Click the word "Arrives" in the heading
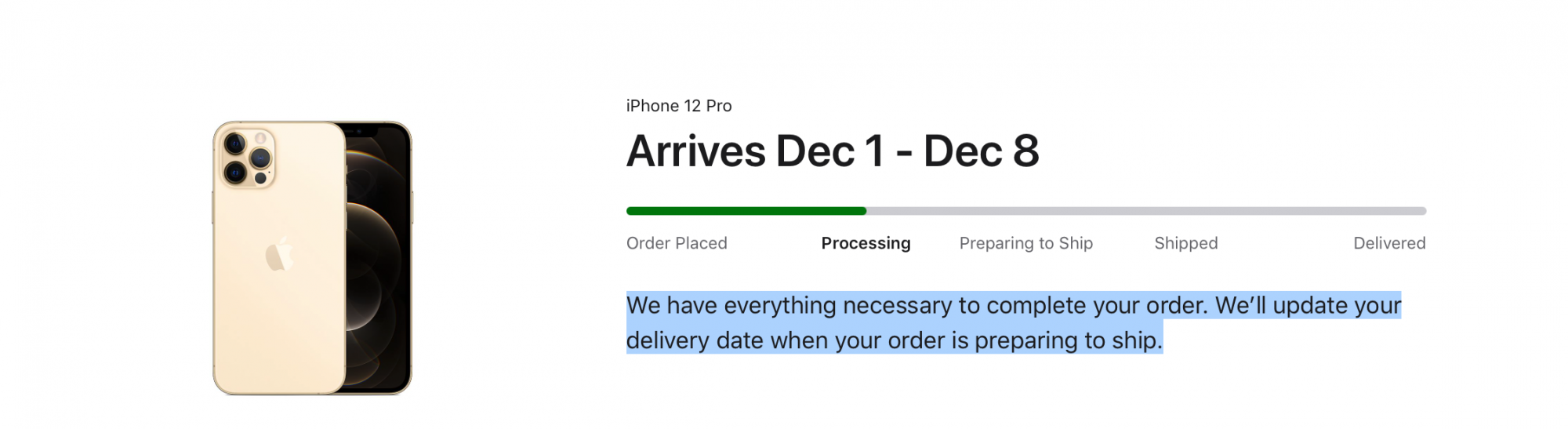 695,151
